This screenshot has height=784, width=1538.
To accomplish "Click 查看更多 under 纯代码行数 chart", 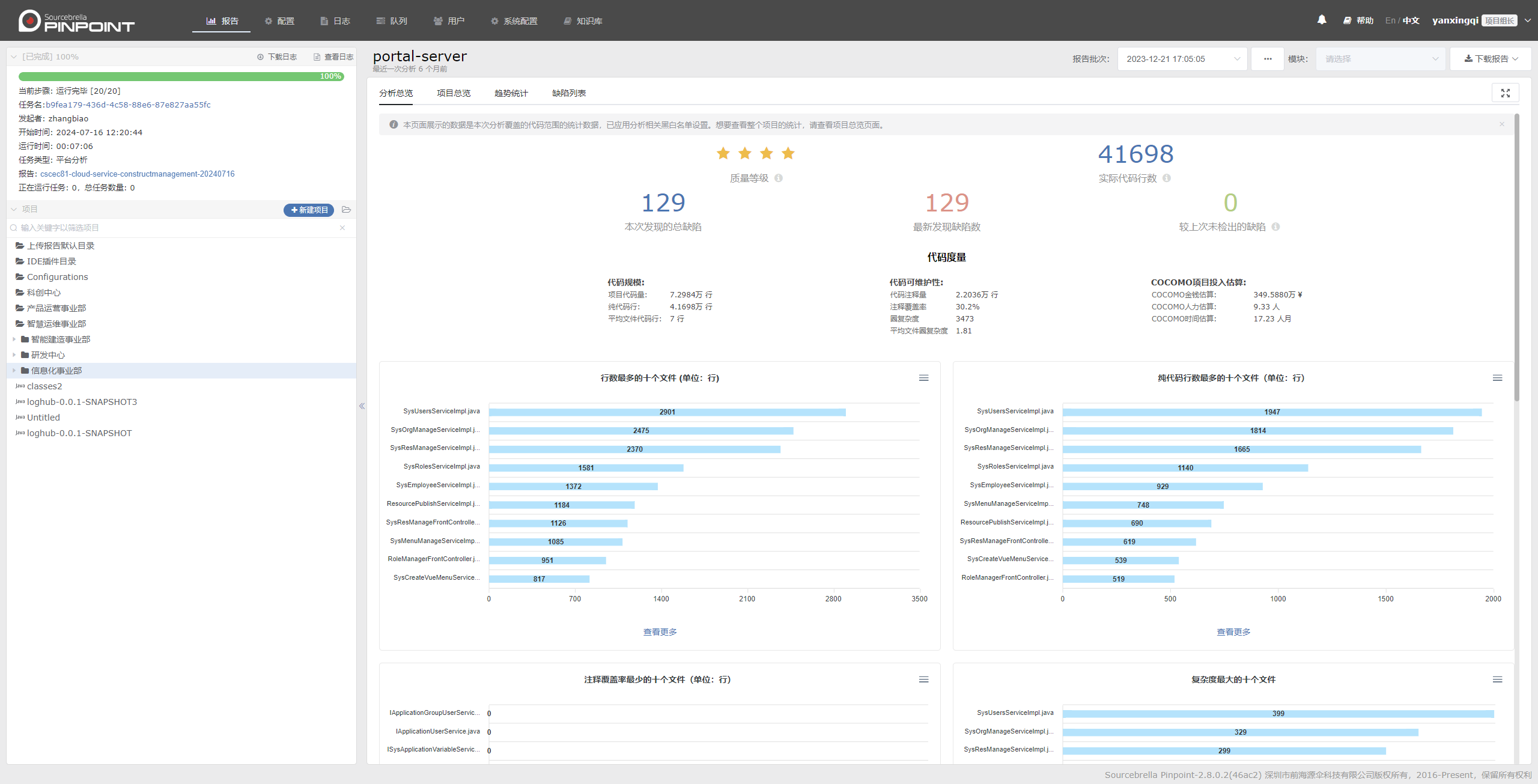I will [1233, 632].
